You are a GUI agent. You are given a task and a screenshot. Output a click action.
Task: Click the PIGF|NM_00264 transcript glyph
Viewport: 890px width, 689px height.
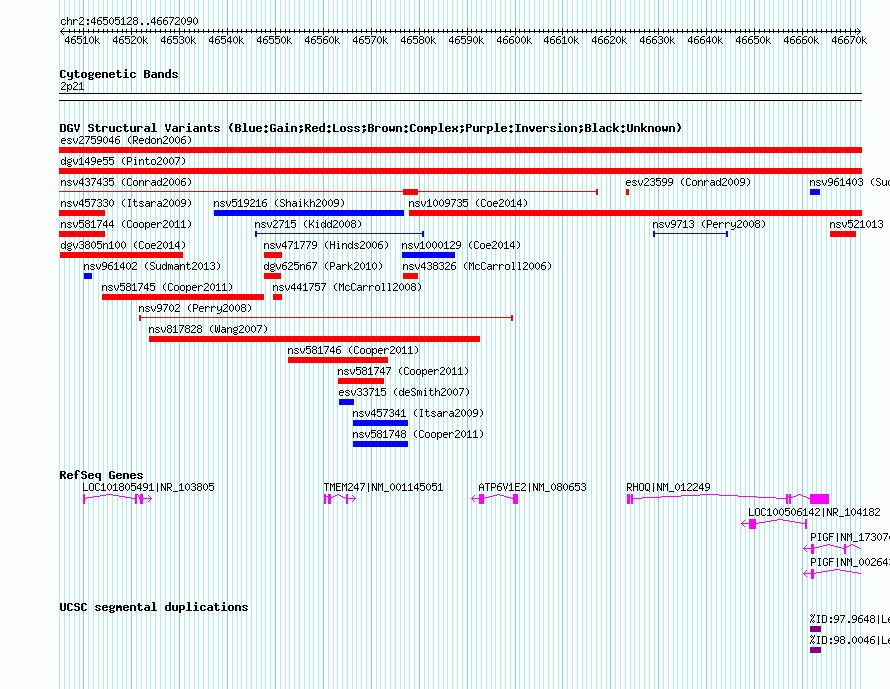(x=832, y=573)
